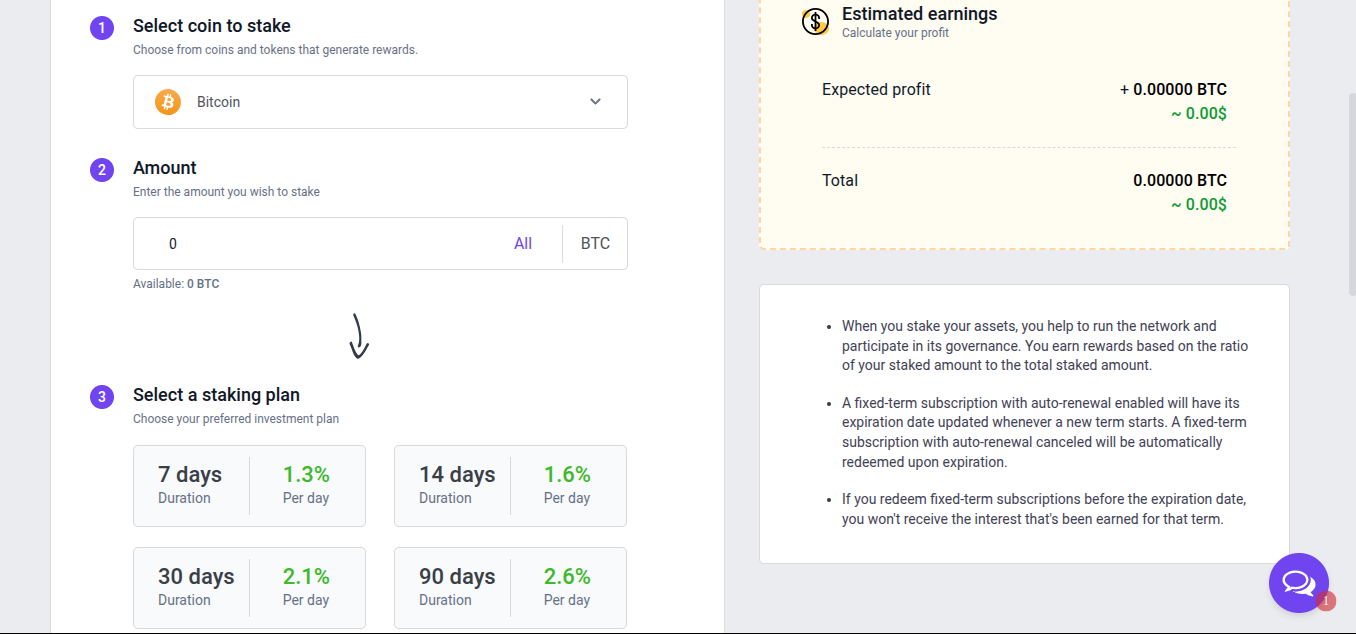Select the 14 days staking plan
Image resolution: width=1356 pixels, height=634 pixels.
point(510,486)
